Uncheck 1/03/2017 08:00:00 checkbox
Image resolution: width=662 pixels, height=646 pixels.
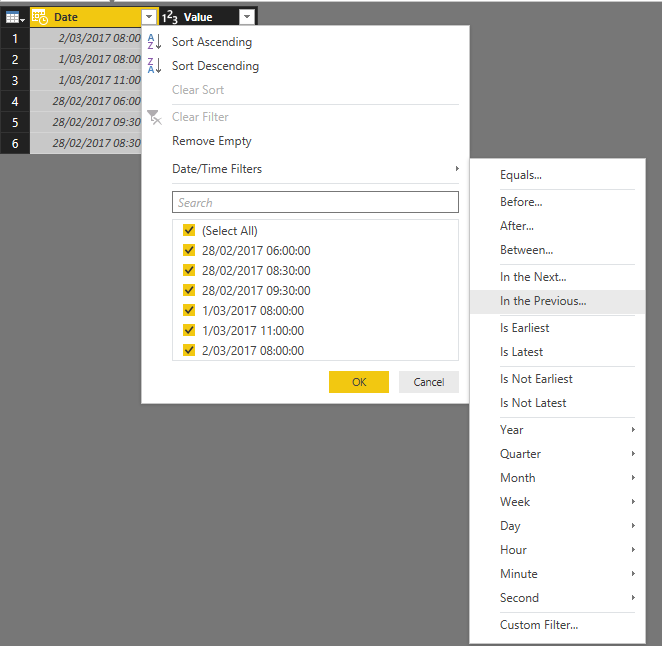189,310
